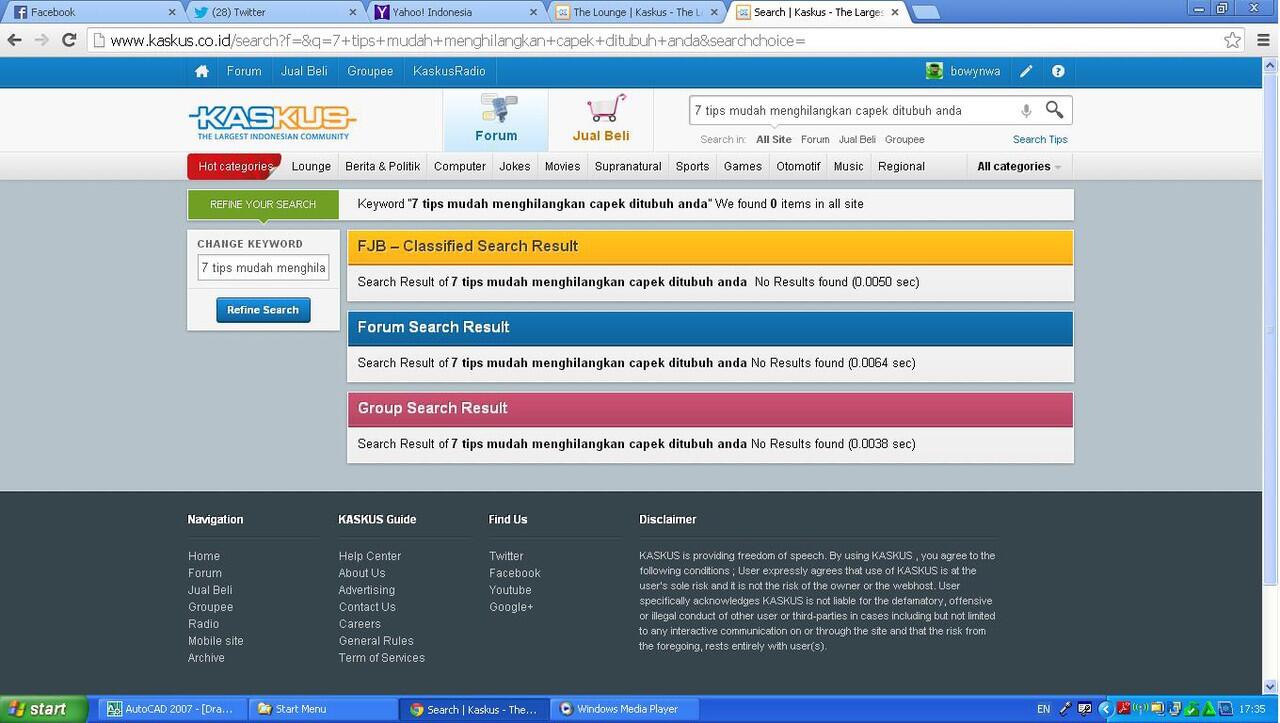This screenshot has width=1280, height=723.
Task: Open Berita & Politik category
Action: tap(383, 166)
